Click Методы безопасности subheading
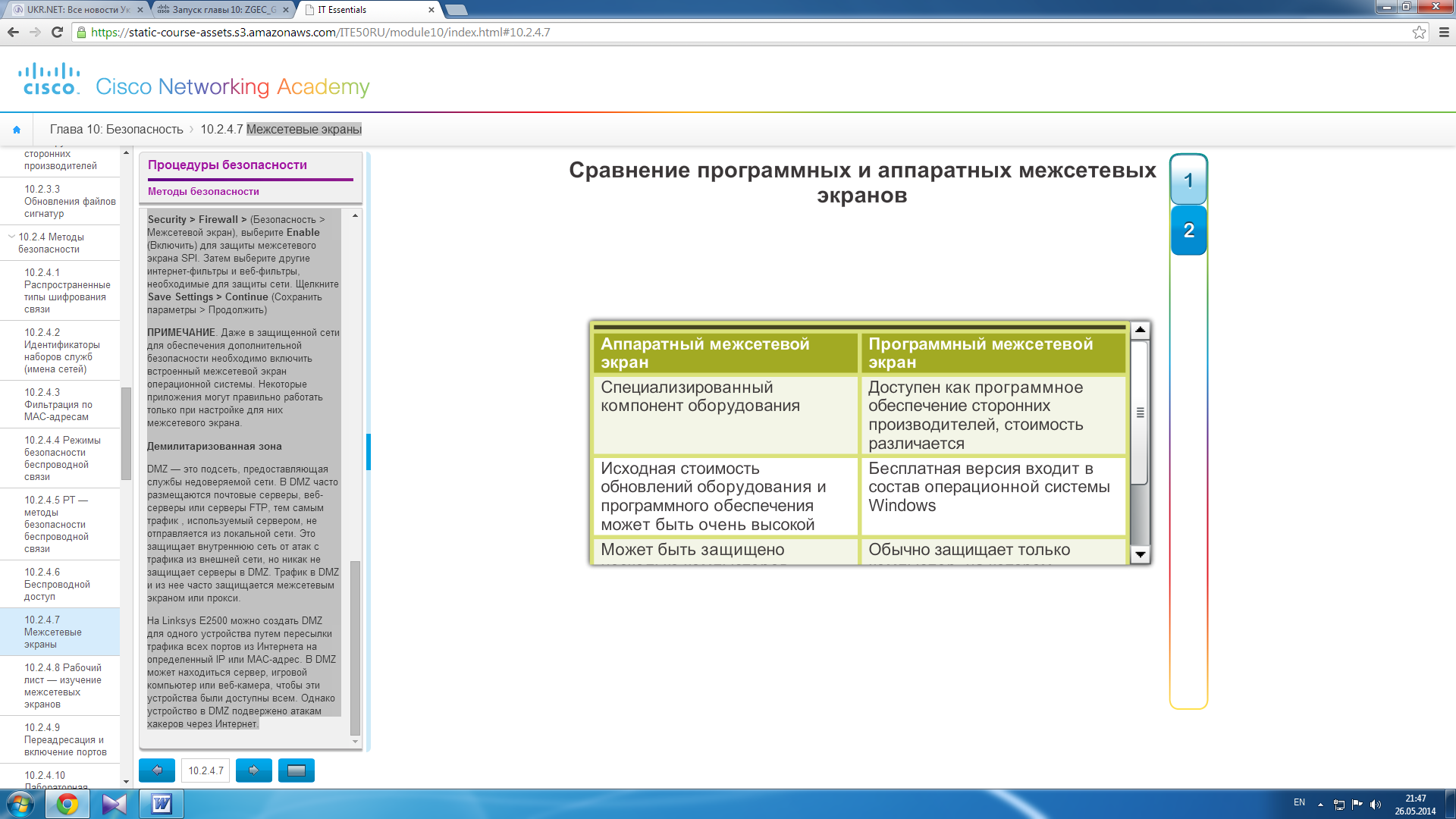1456x819 pixels. coord(203,191)
